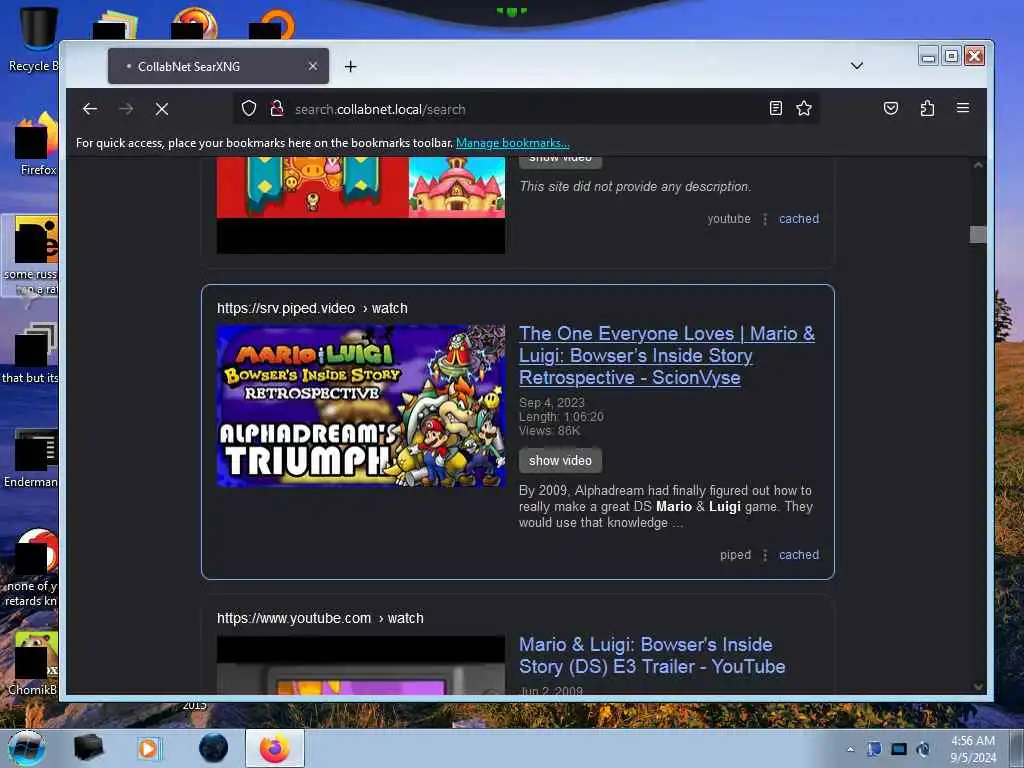Open the extensions puzzle icon
This screenshot has width=1024, height=768.
tap(927, 108)
